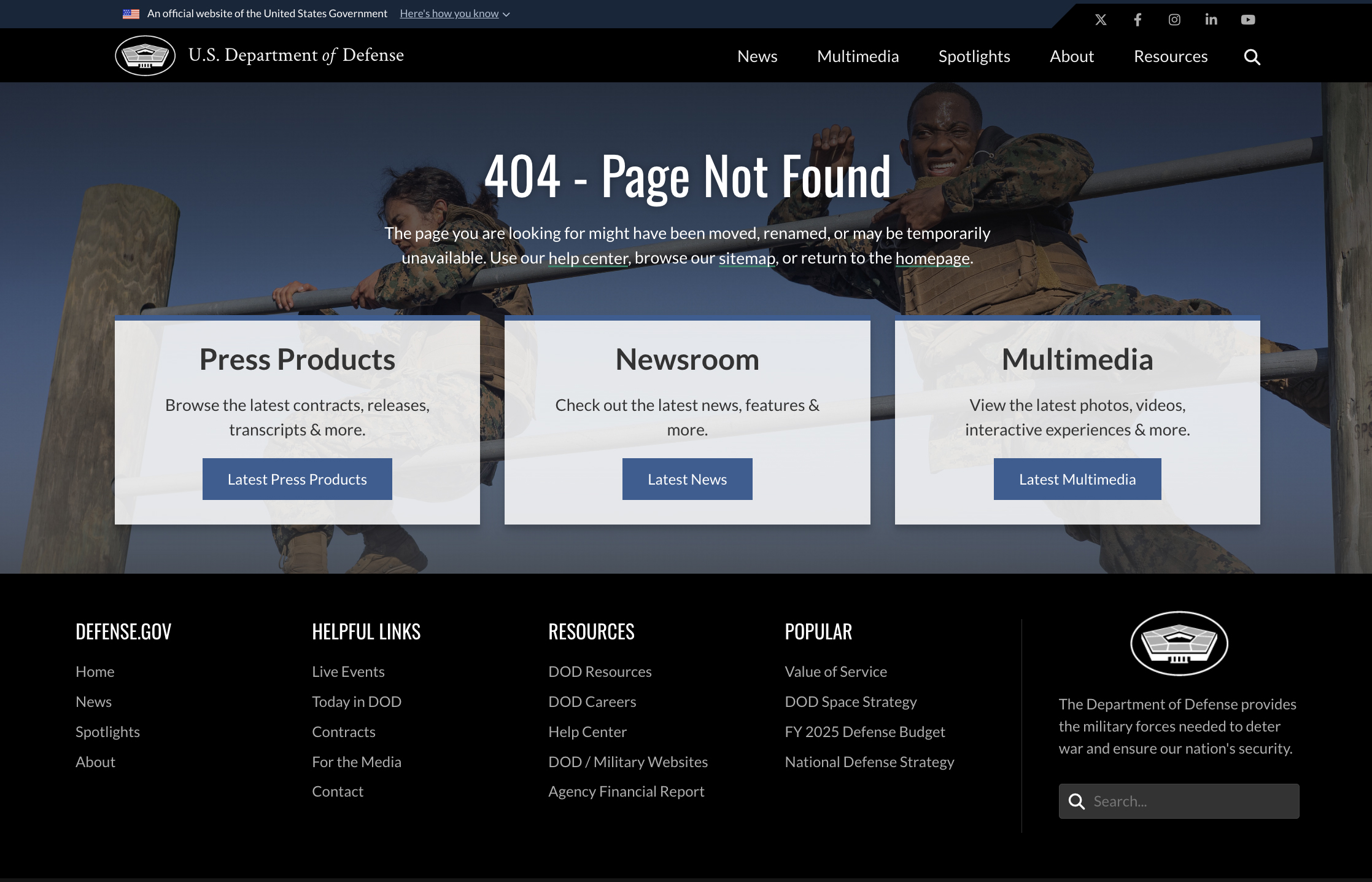This screenshot has width=1372, height=882.
Task: Open the Resources navigation menu
Action: (1170, 57)
